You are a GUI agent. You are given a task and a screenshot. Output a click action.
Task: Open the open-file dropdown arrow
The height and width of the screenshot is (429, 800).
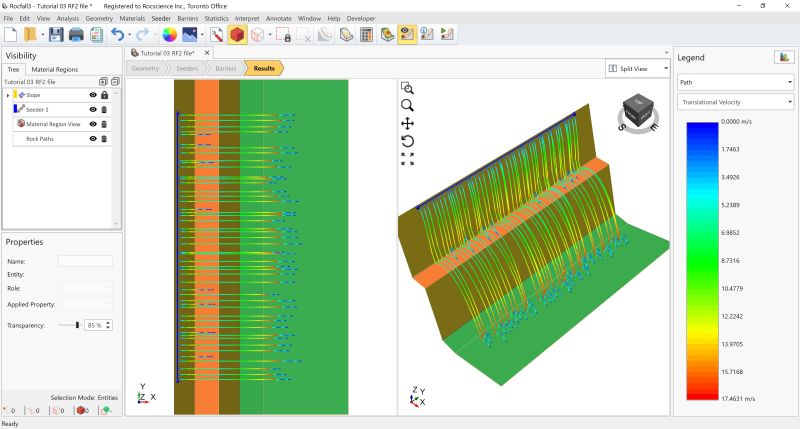coord(43,35)
